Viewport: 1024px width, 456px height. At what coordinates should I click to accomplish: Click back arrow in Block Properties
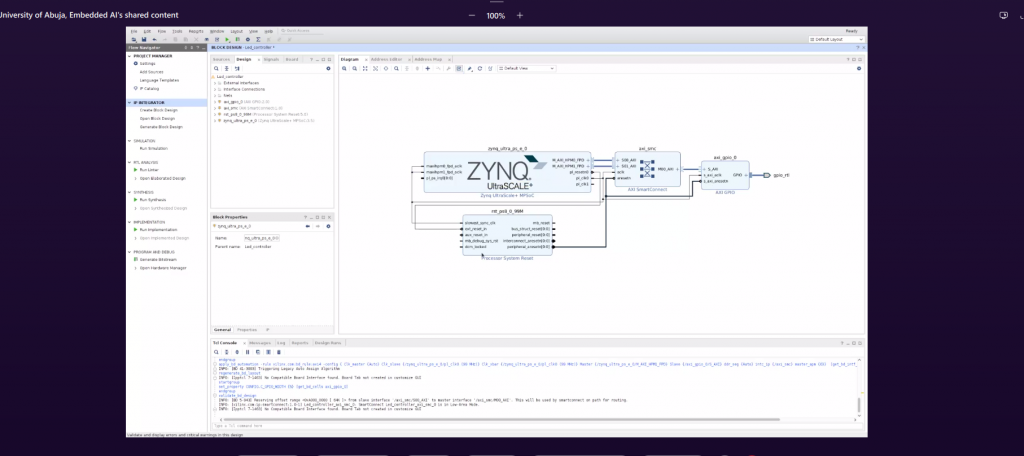pos(308,226)
